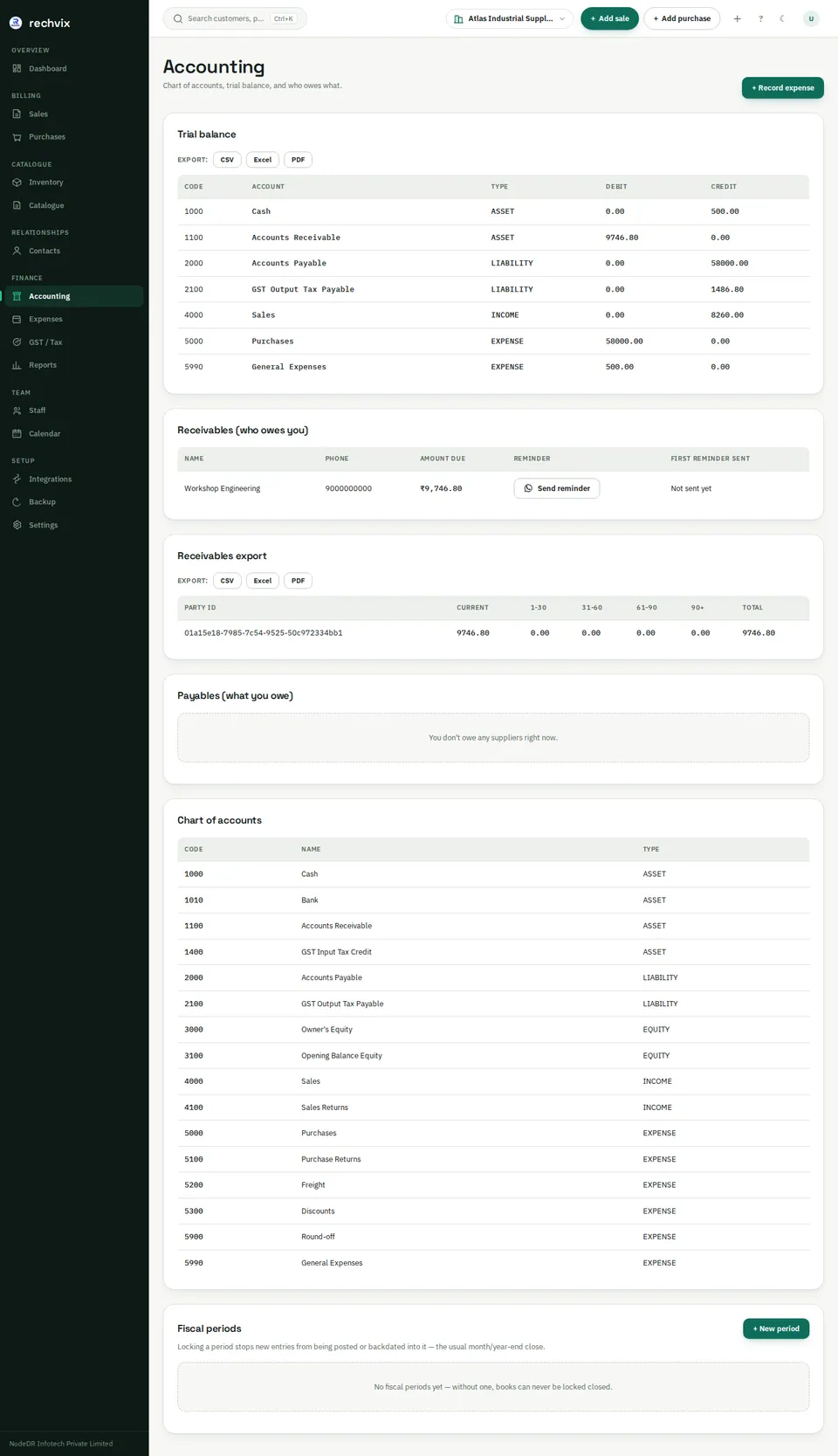Open Contacts via its person icon
838x1456 pixels.
click(17, 251)
